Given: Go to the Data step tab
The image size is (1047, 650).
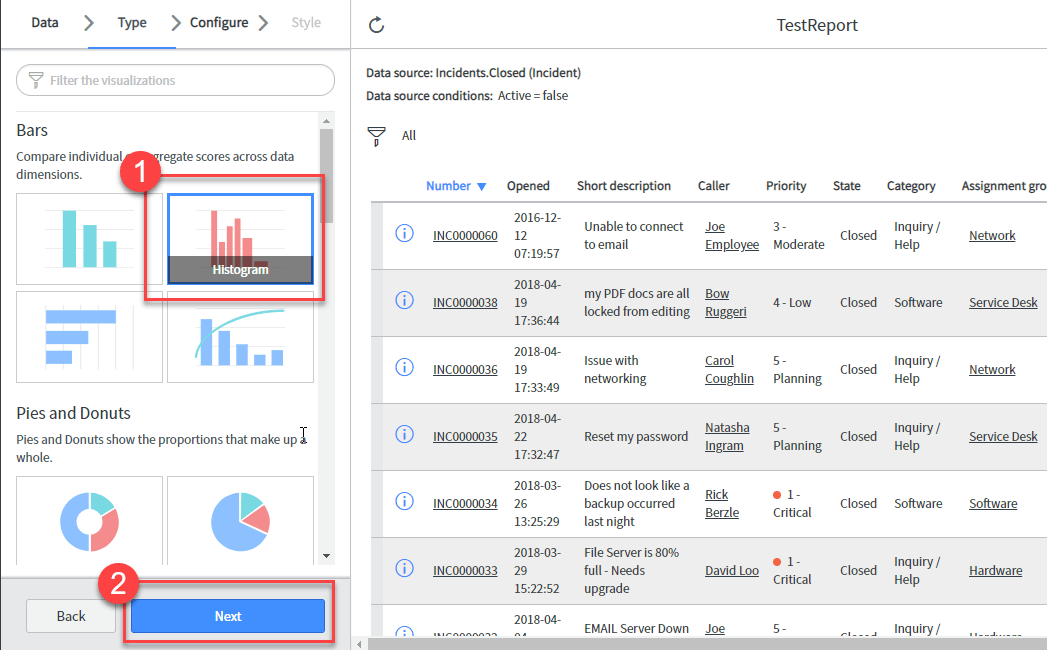Looking at the screenshot, I should tap(45, 23).
